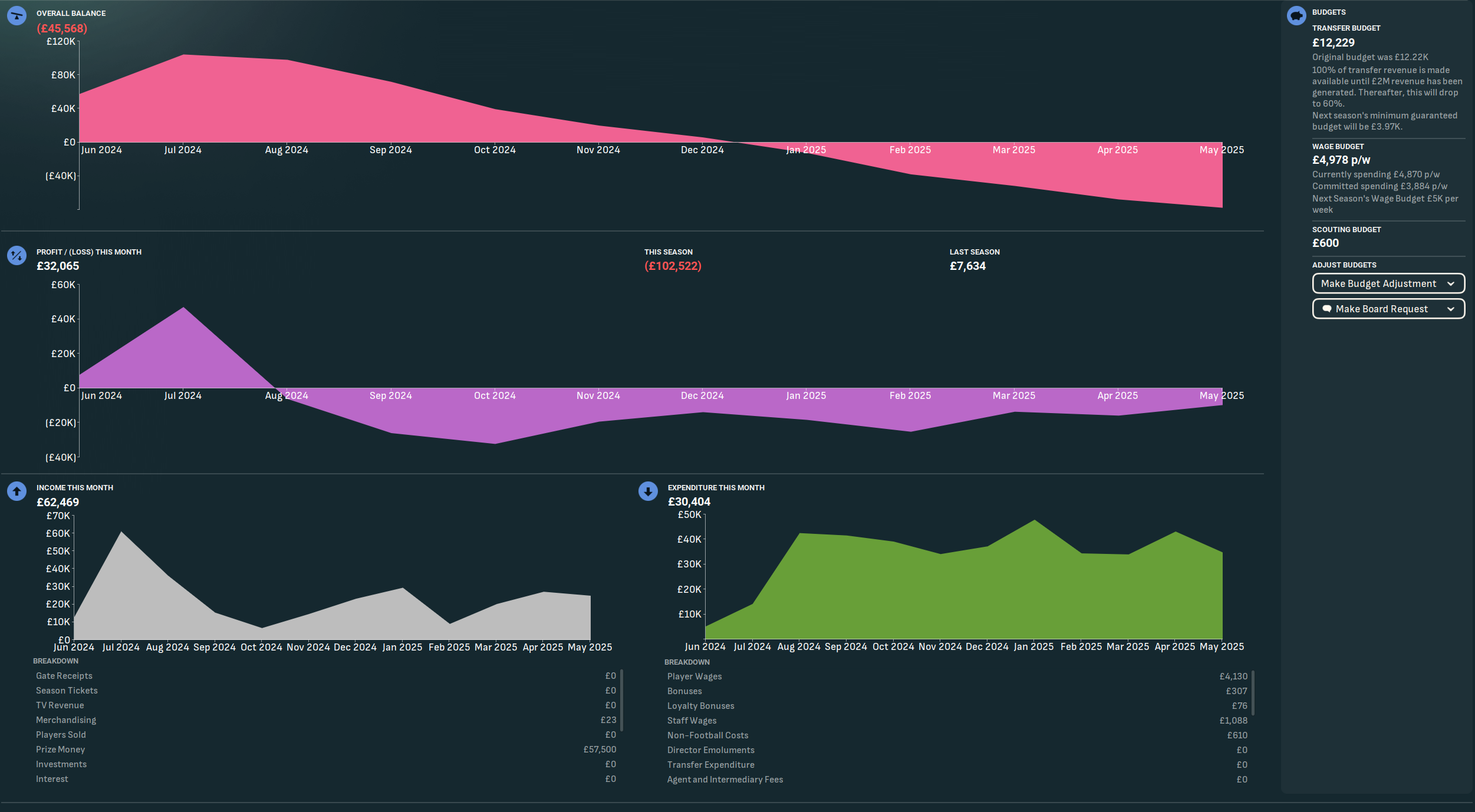Click the Scouting Budget £600 value

(x=1325, y=243)
